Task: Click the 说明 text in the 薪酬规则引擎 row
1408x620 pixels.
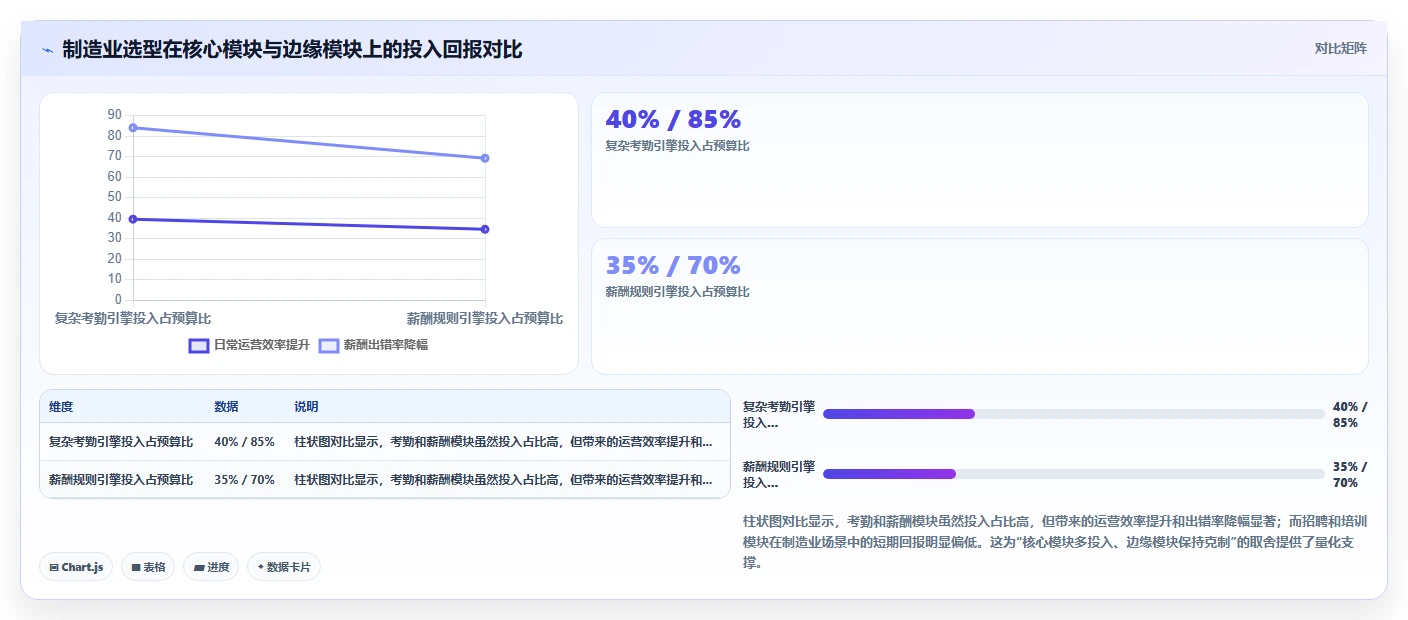Action: click(x=503, y=479)
